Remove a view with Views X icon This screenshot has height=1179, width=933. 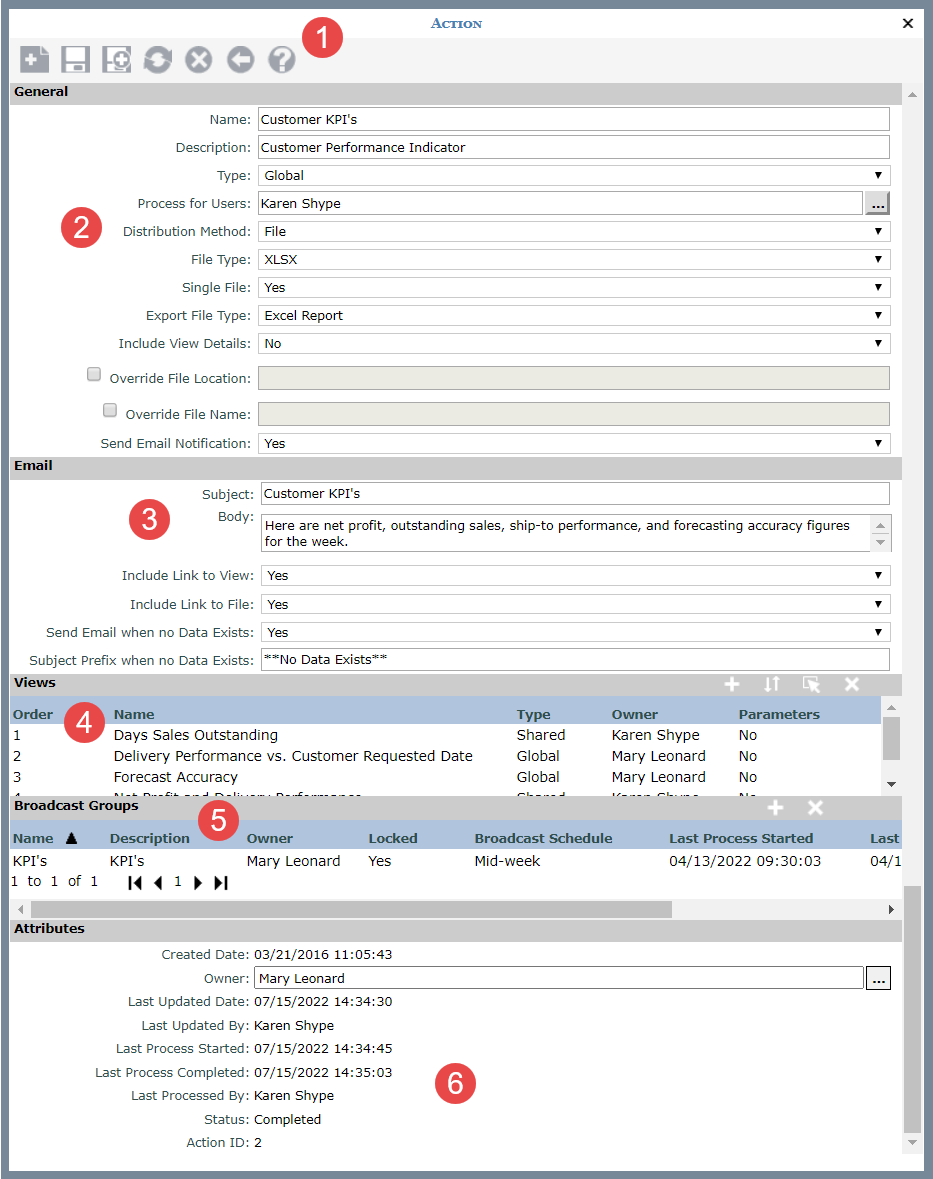852,684
